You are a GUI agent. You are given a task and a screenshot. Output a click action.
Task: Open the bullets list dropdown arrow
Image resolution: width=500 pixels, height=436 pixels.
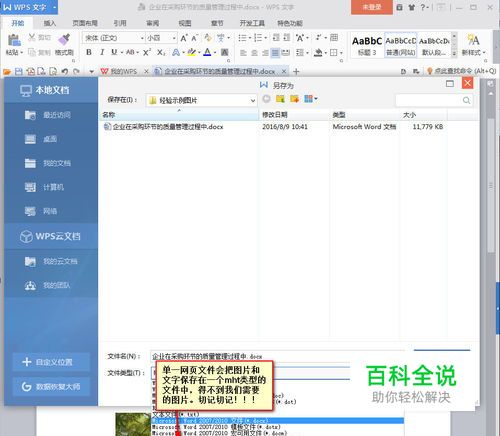pyautogui.click(x=249, y=38)
